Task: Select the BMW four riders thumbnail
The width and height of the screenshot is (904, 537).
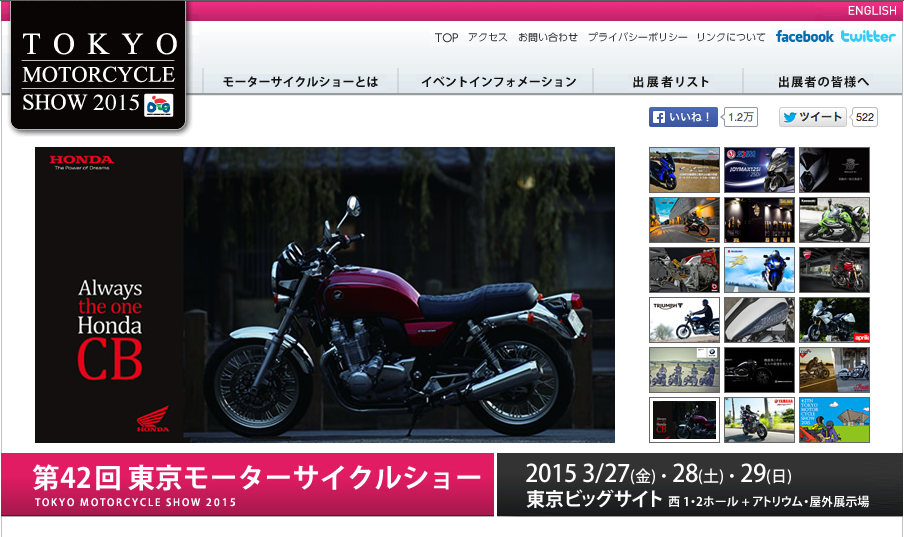Action: 684,370
